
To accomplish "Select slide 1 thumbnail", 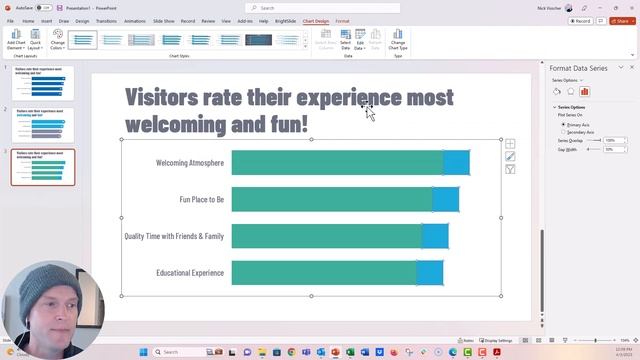I will 43,83.
